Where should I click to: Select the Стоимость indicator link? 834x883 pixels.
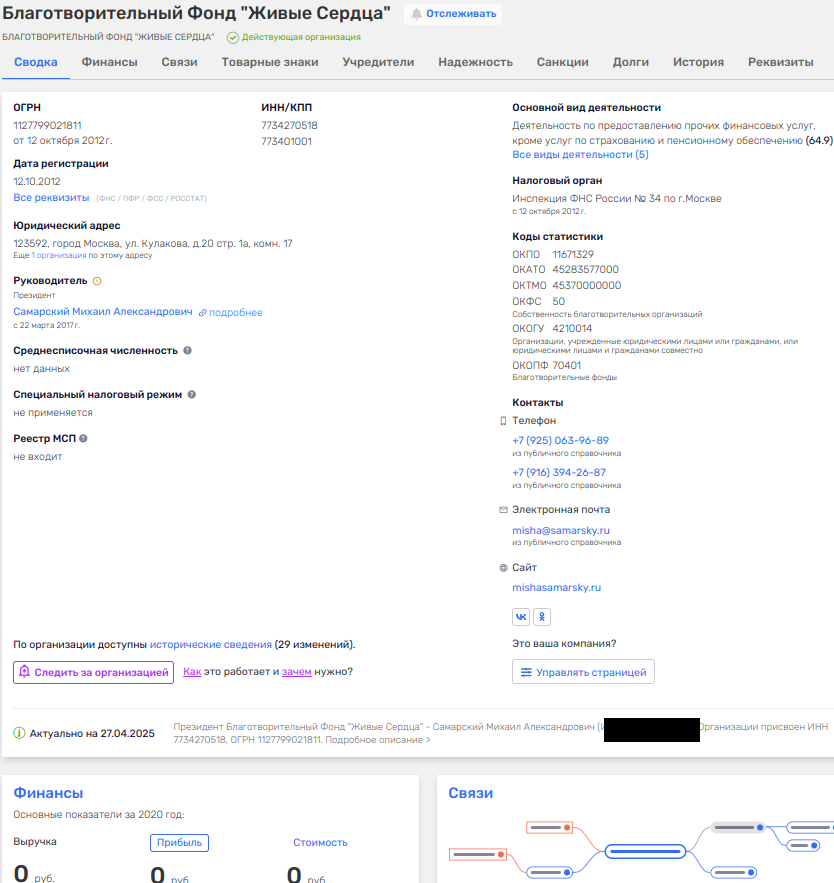[320, 842]
